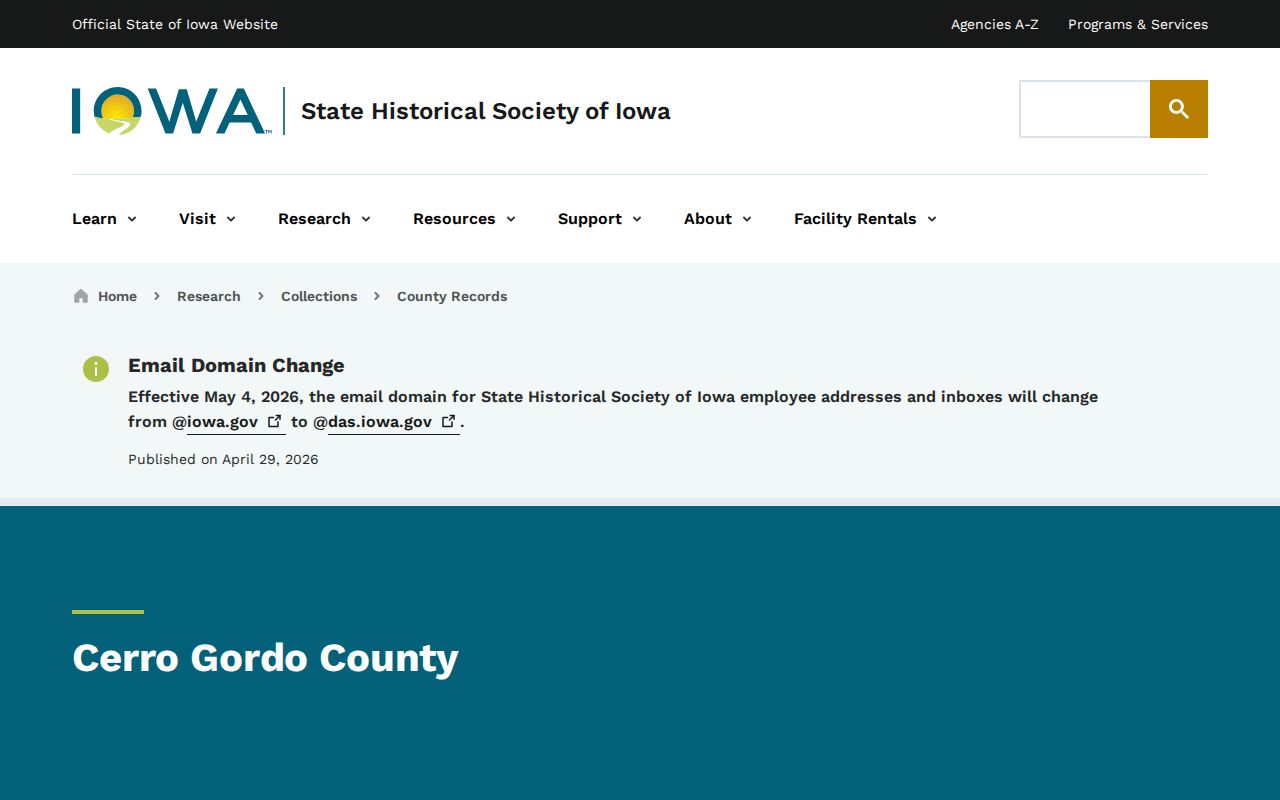Click 'Official State of Iowa Website' text
Screen dimensions: 1280x800
click(175, 24)
